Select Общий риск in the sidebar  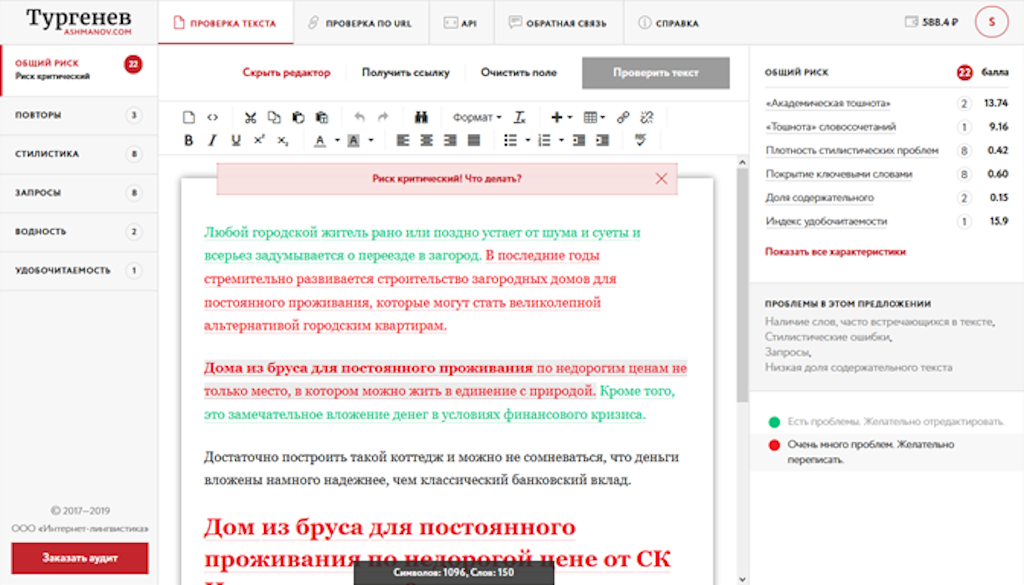pos(79,70)
